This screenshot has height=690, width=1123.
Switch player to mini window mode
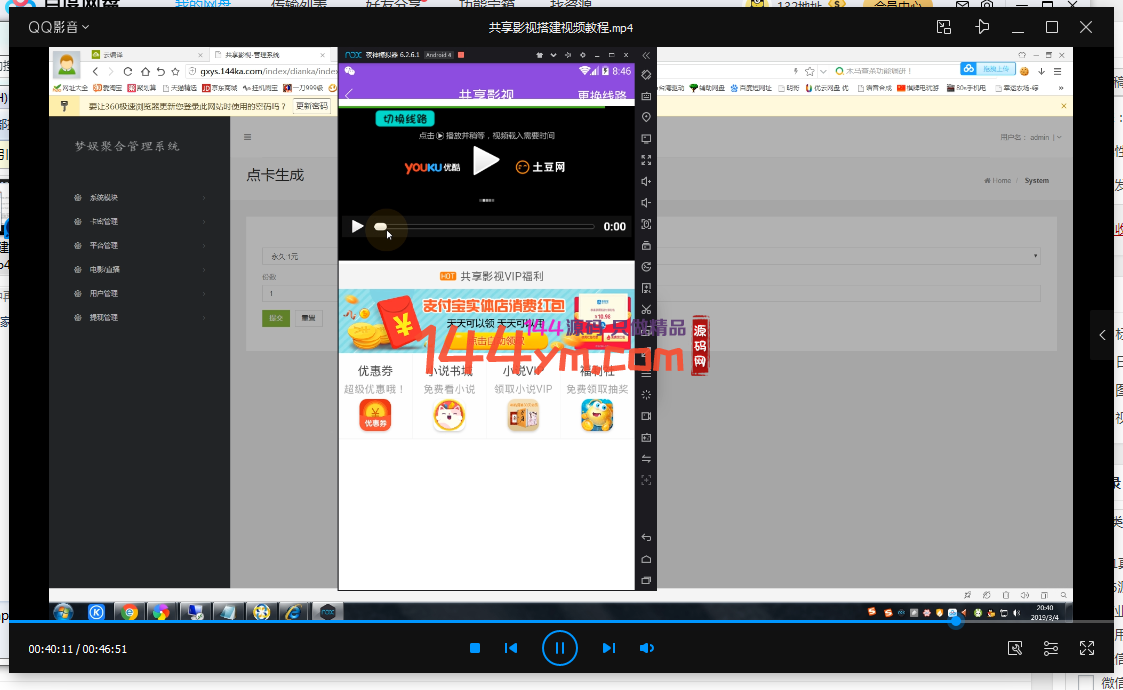(943, 27)
